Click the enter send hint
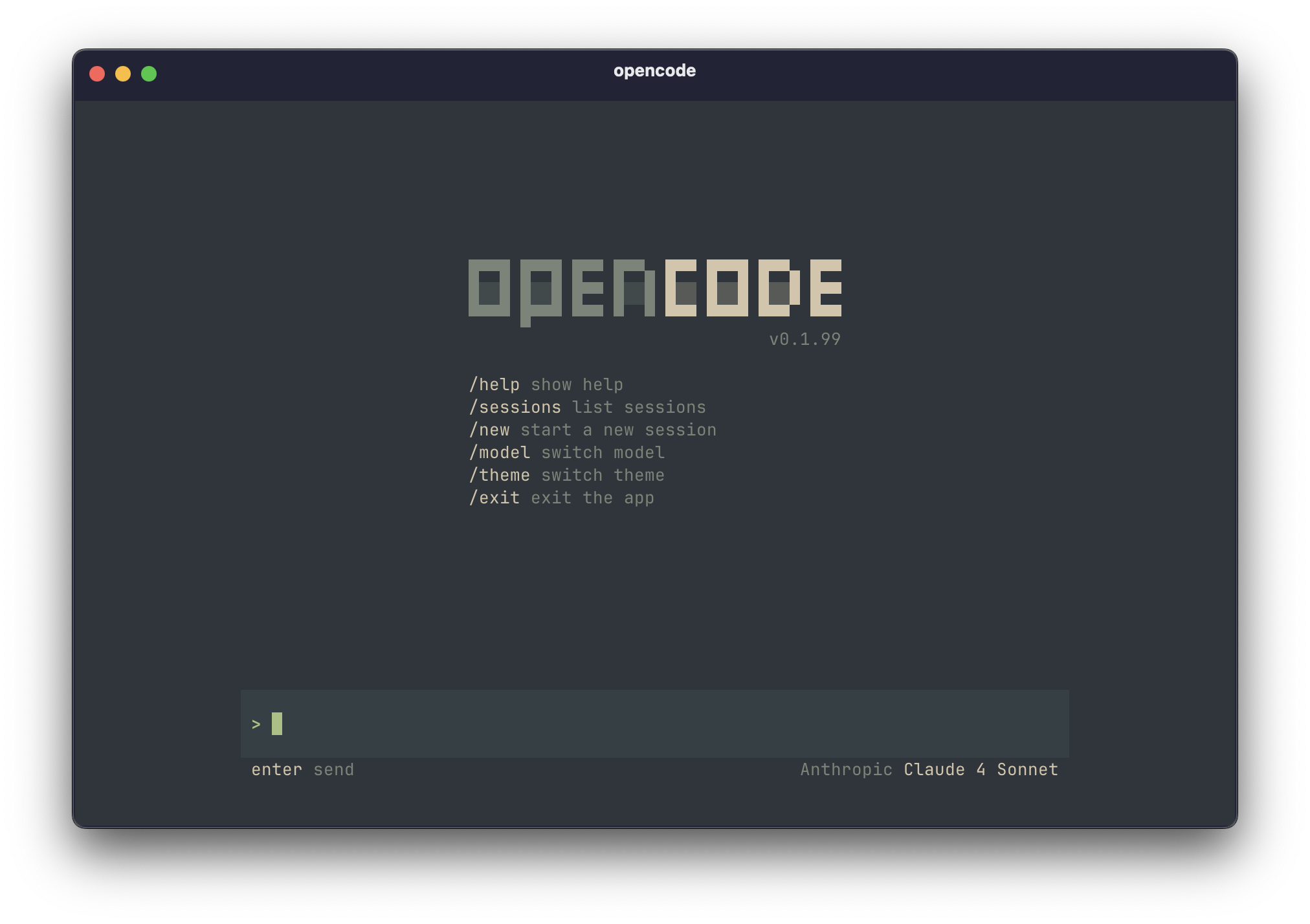This screenshot has width=1310, height=924. point(302,769)
